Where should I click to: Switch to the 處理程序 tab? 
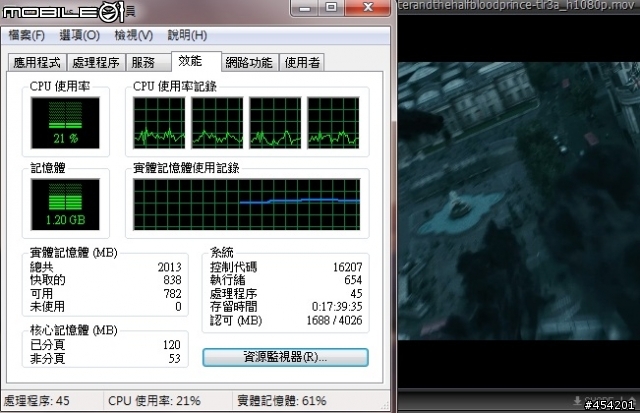(96, 62)
